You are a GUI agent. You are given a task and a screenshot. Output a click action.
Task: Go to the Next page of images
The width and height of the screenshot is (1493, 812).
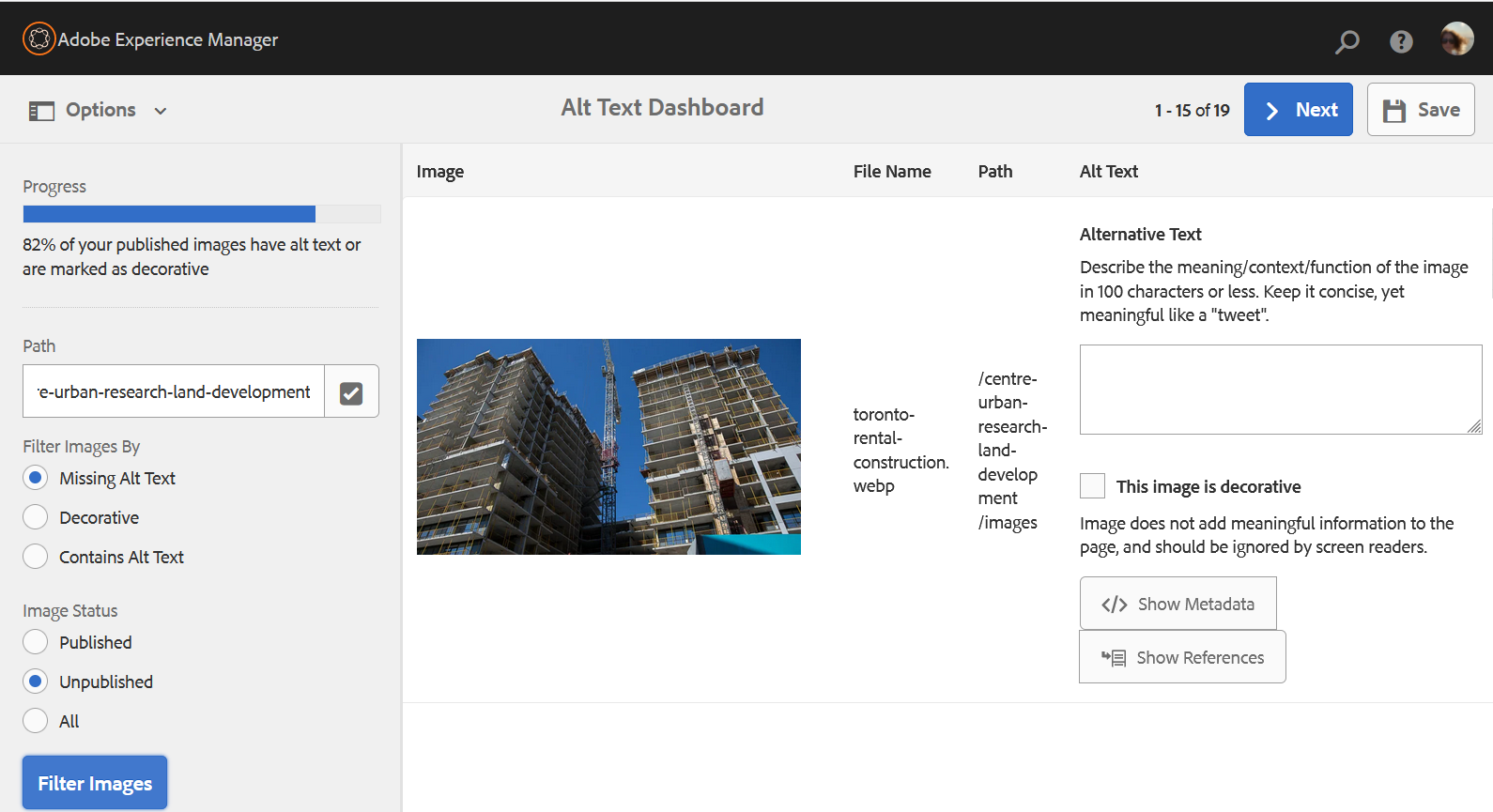(x=1298, y=110)
